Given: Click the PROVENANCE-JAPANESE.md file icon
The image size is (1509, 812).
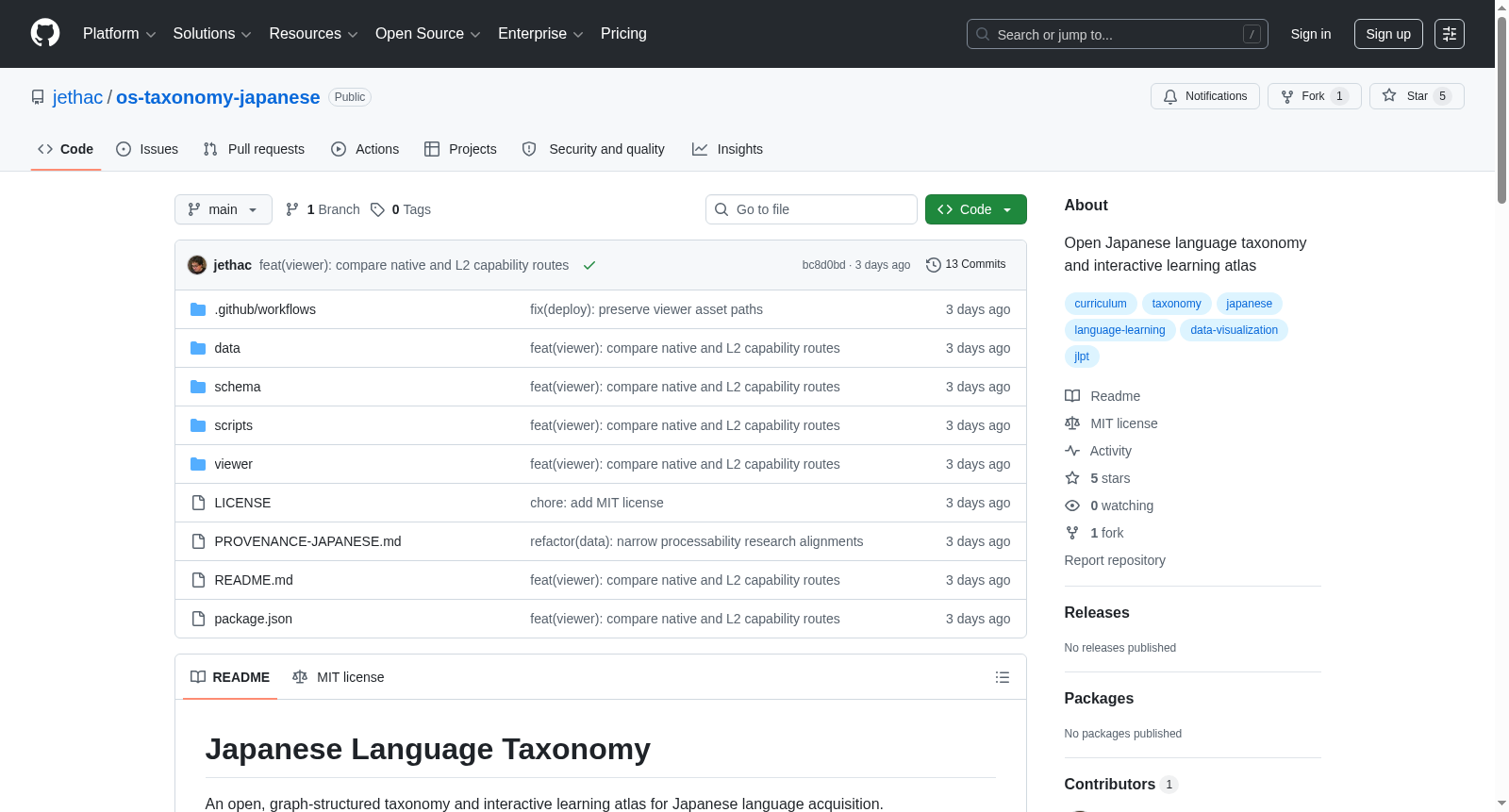Looking at the screenshot, I should point(198,541).
